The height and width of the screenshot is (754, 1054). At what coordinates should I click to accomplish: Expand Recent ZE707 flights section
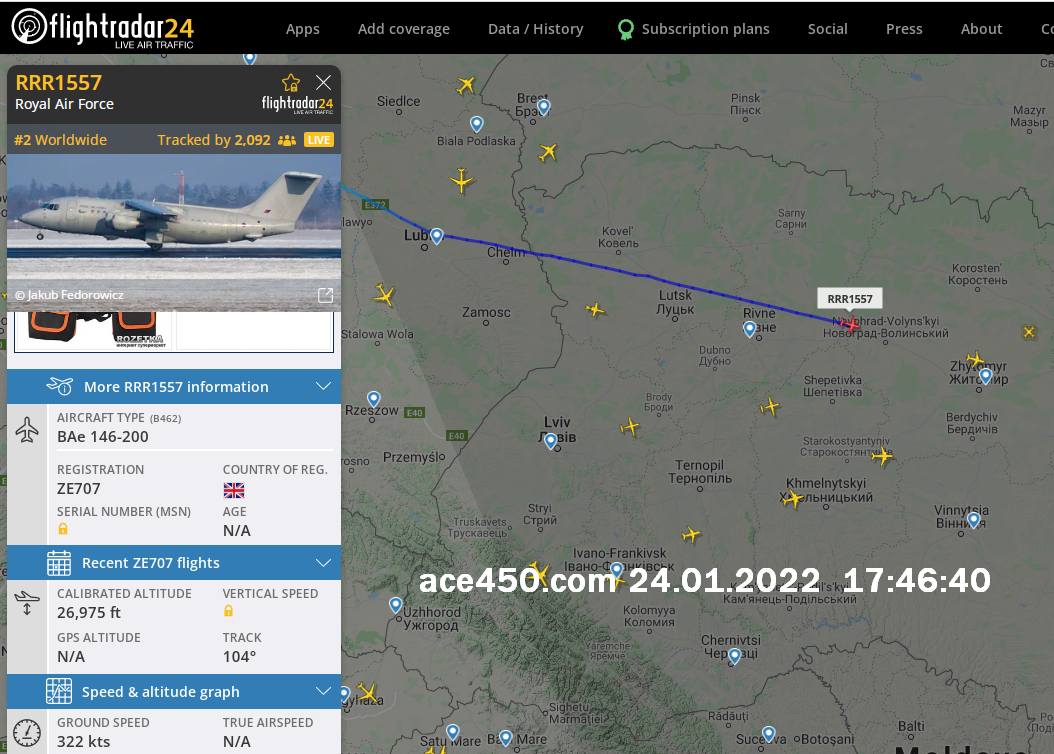click(174, 562)
